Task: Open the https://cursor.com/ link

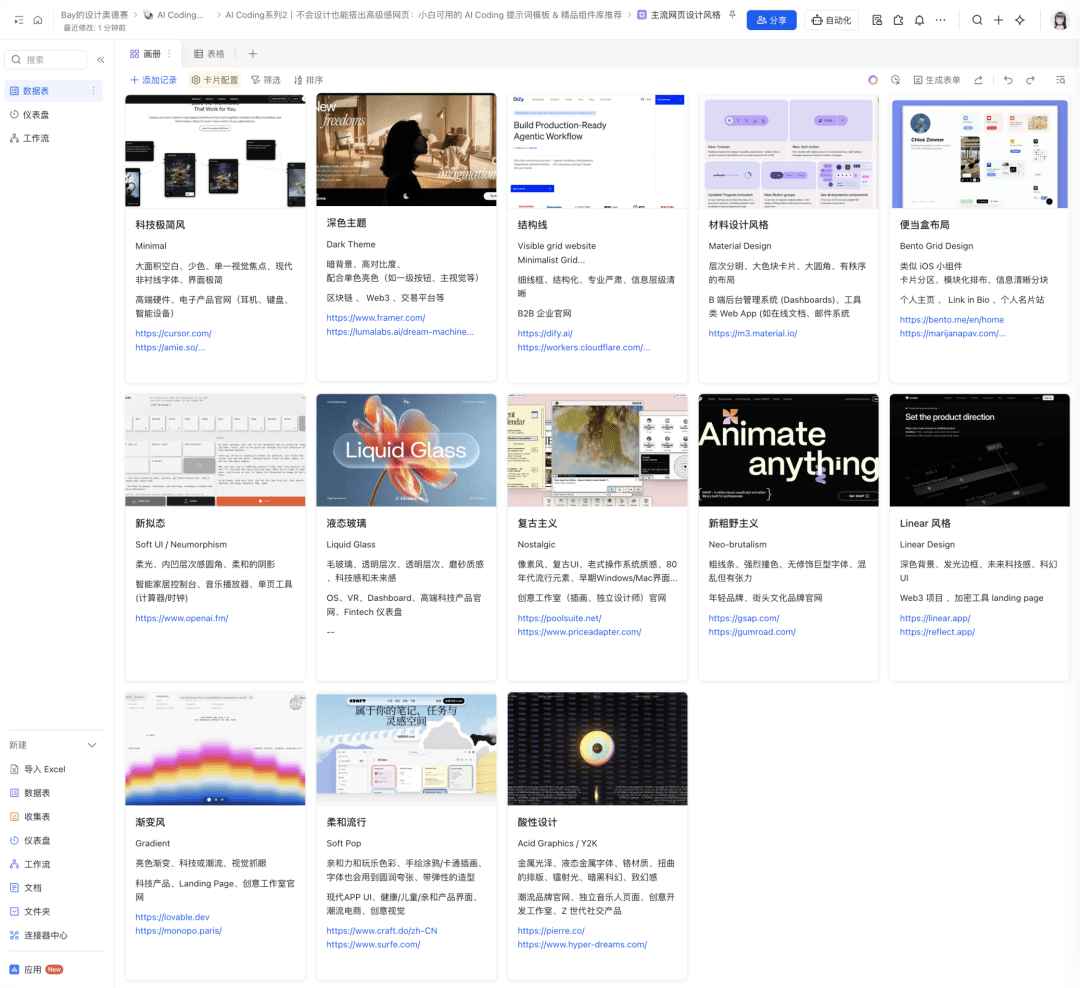Action: (173, 333)
